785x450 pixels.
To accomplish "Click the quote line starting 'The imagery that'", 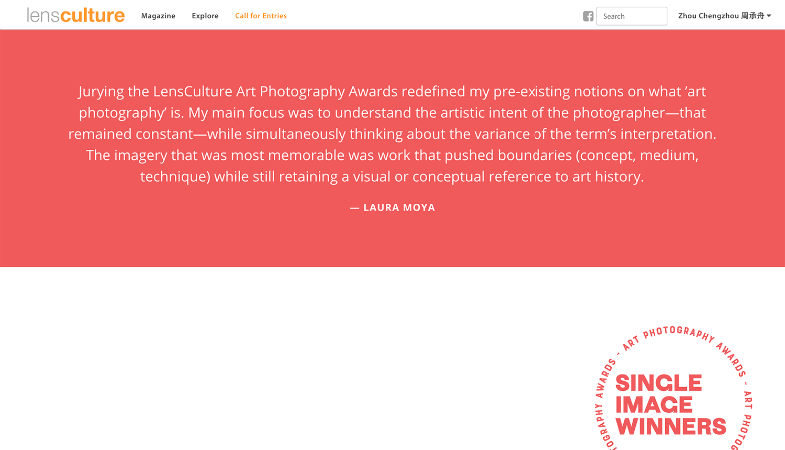I will [392, 155].
